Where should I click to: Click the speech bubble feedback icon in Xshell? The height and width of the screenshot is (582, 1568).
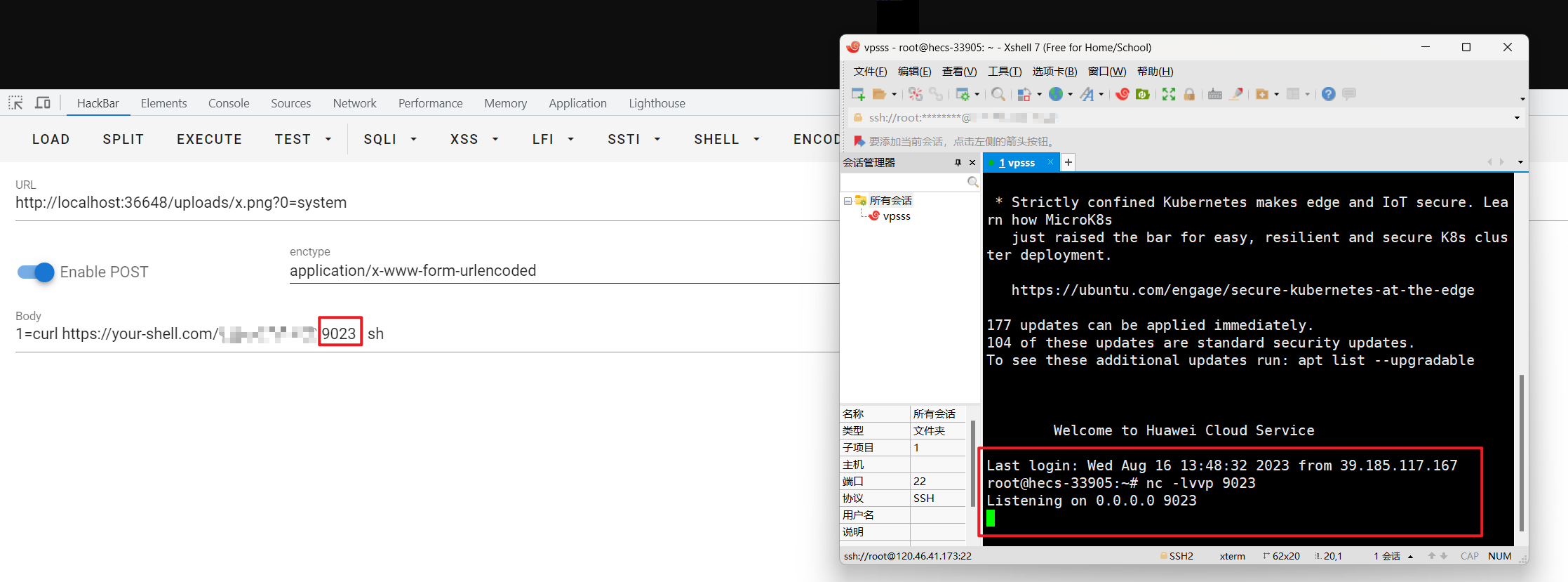tap(1348, 94)
